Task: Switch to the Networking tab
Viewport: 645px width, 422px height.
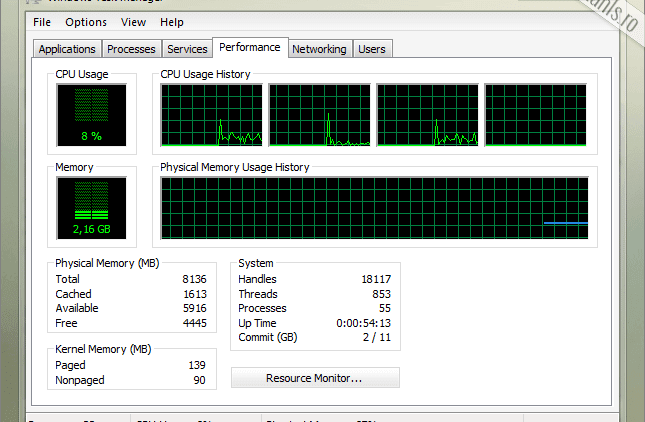Action: [319, 49]
